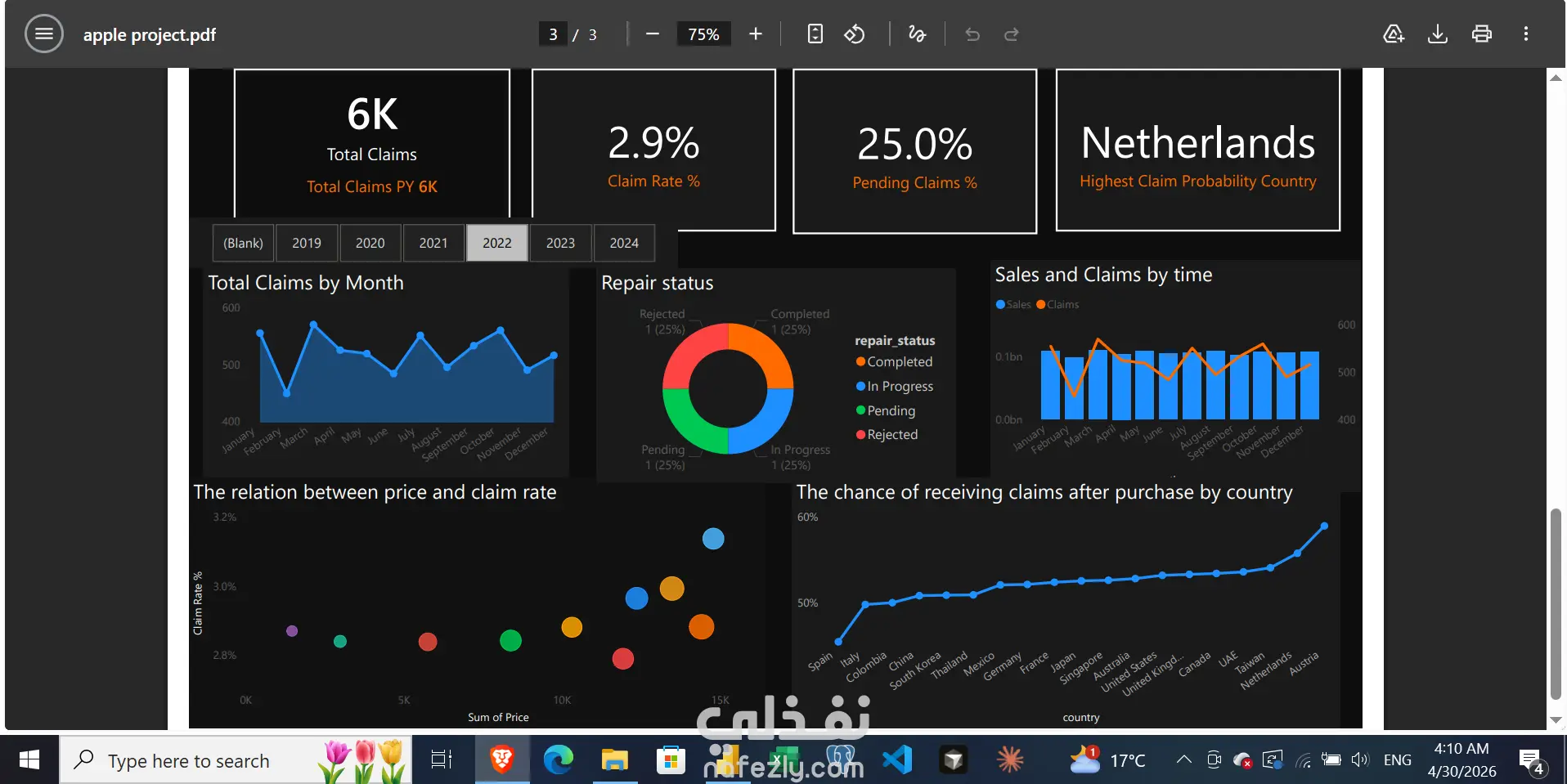Screen dimensions: 1567x784
Task: Activate the draw annotation tool
Action: click(x=917, y=34)
